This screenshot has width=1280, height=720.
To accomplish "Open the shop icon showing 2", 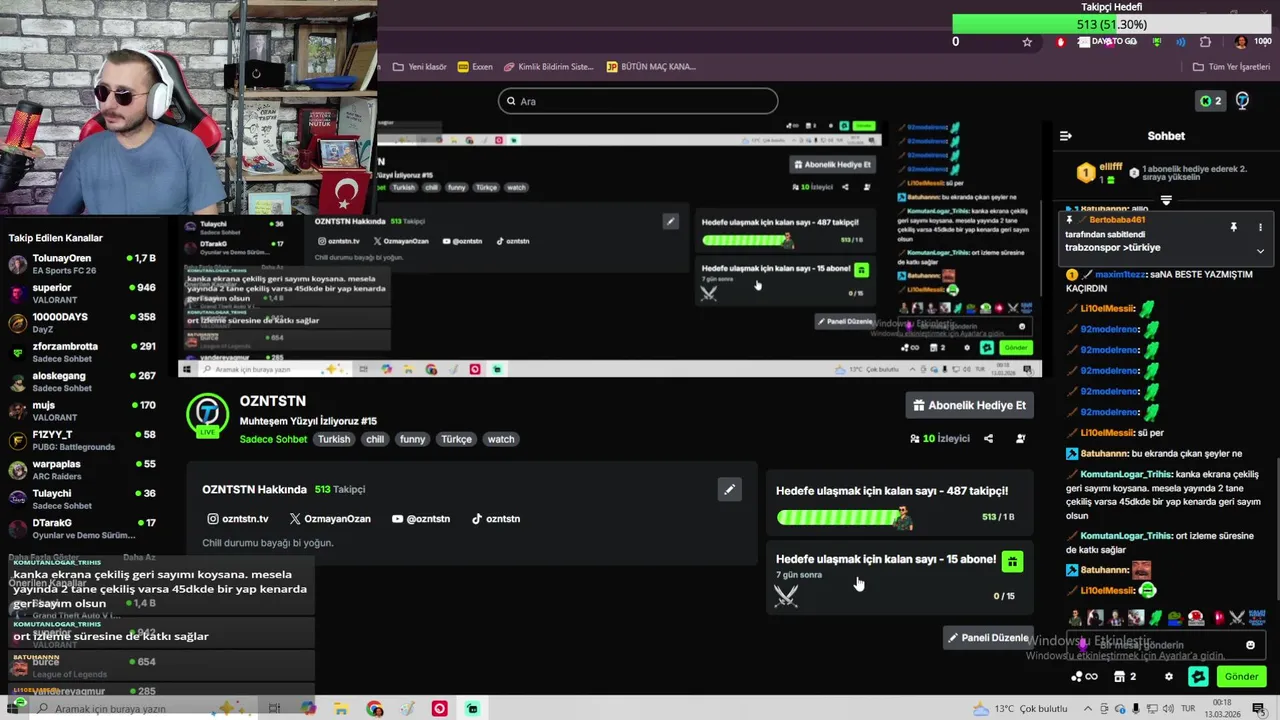I will (1125, 677).
